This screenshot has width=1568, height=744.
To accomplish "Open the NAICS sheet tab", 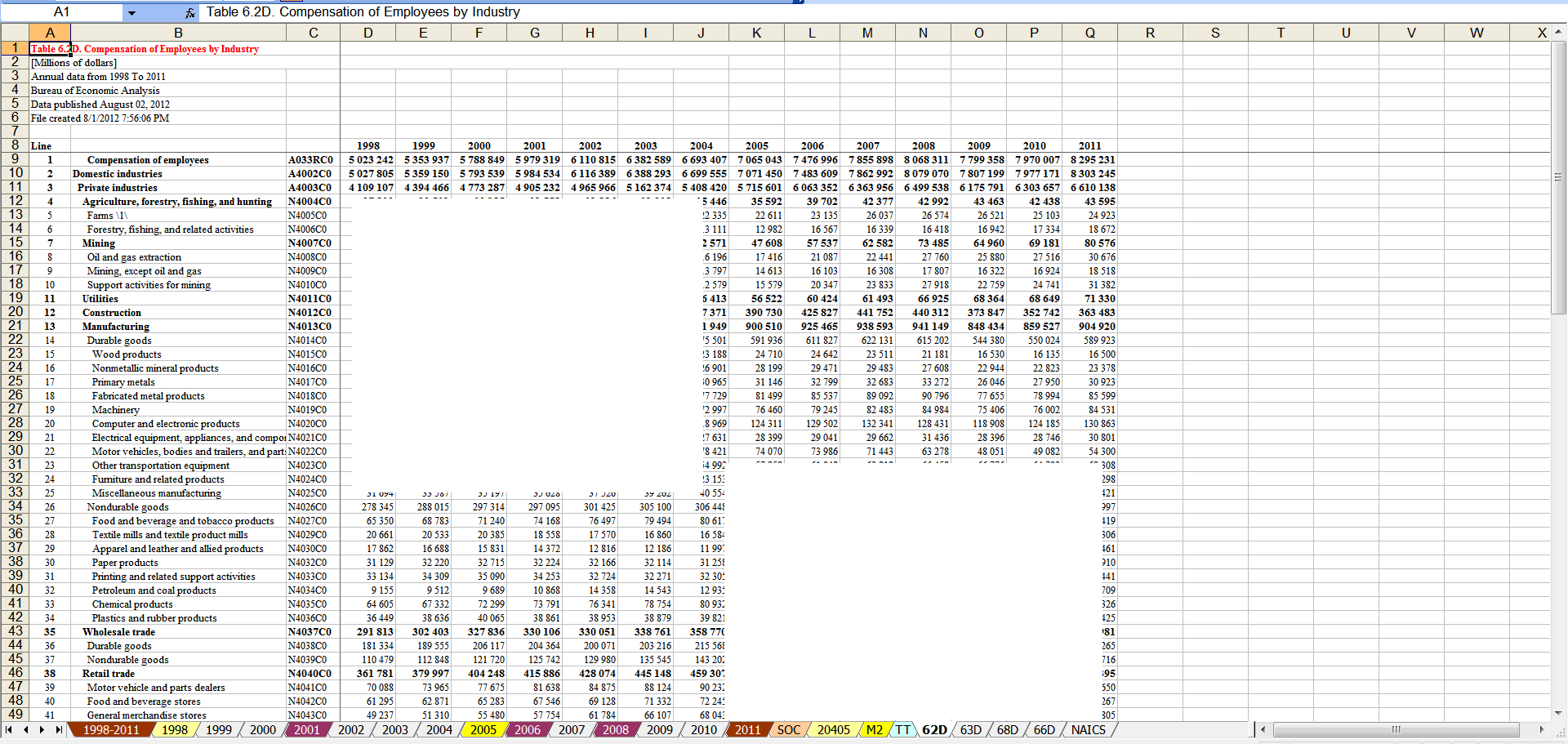I will [1088, 729].
